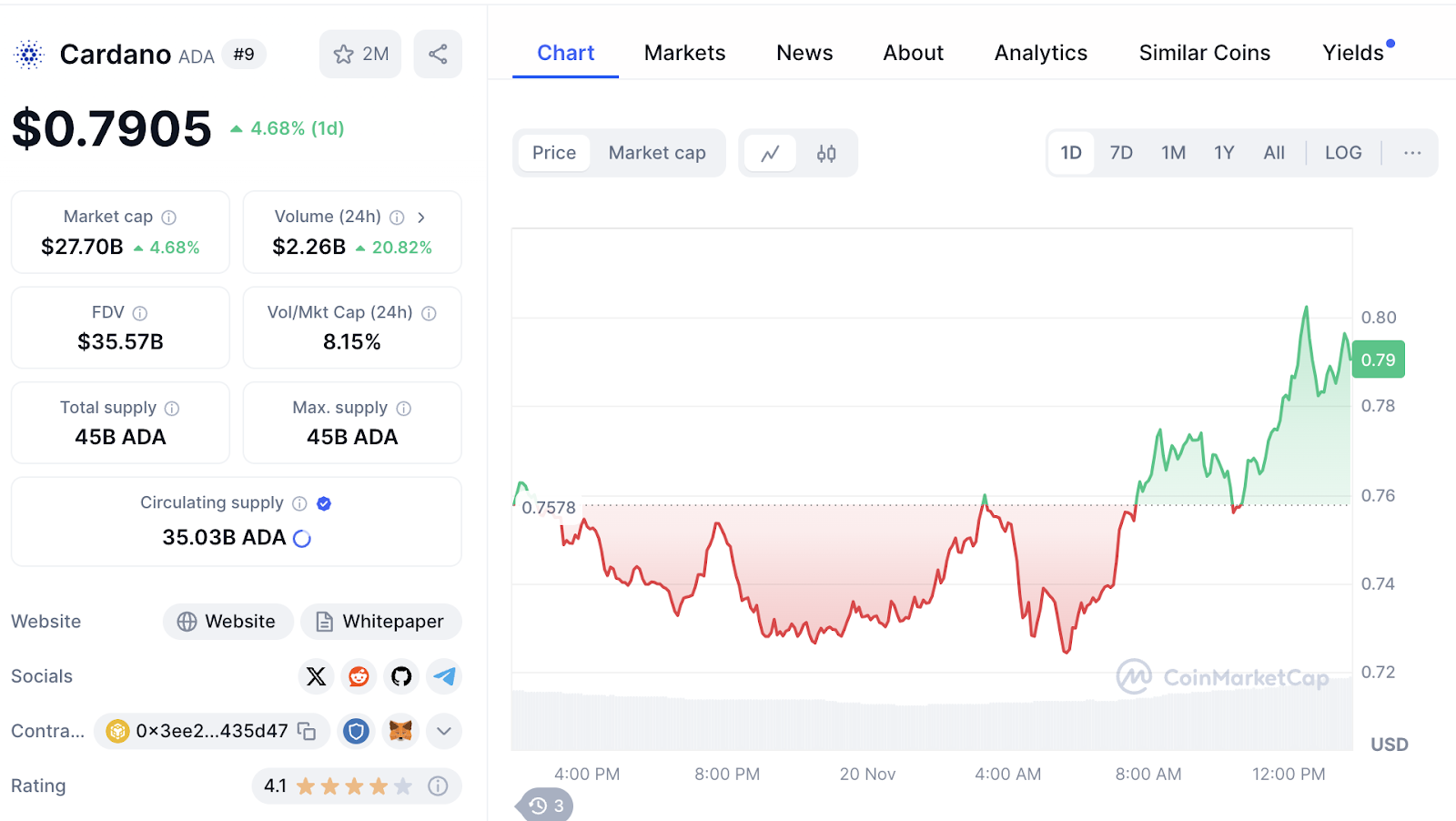Visit the official Website button
The height and width of the screenshot is (821, 1456).
click(x=227, y=622)
